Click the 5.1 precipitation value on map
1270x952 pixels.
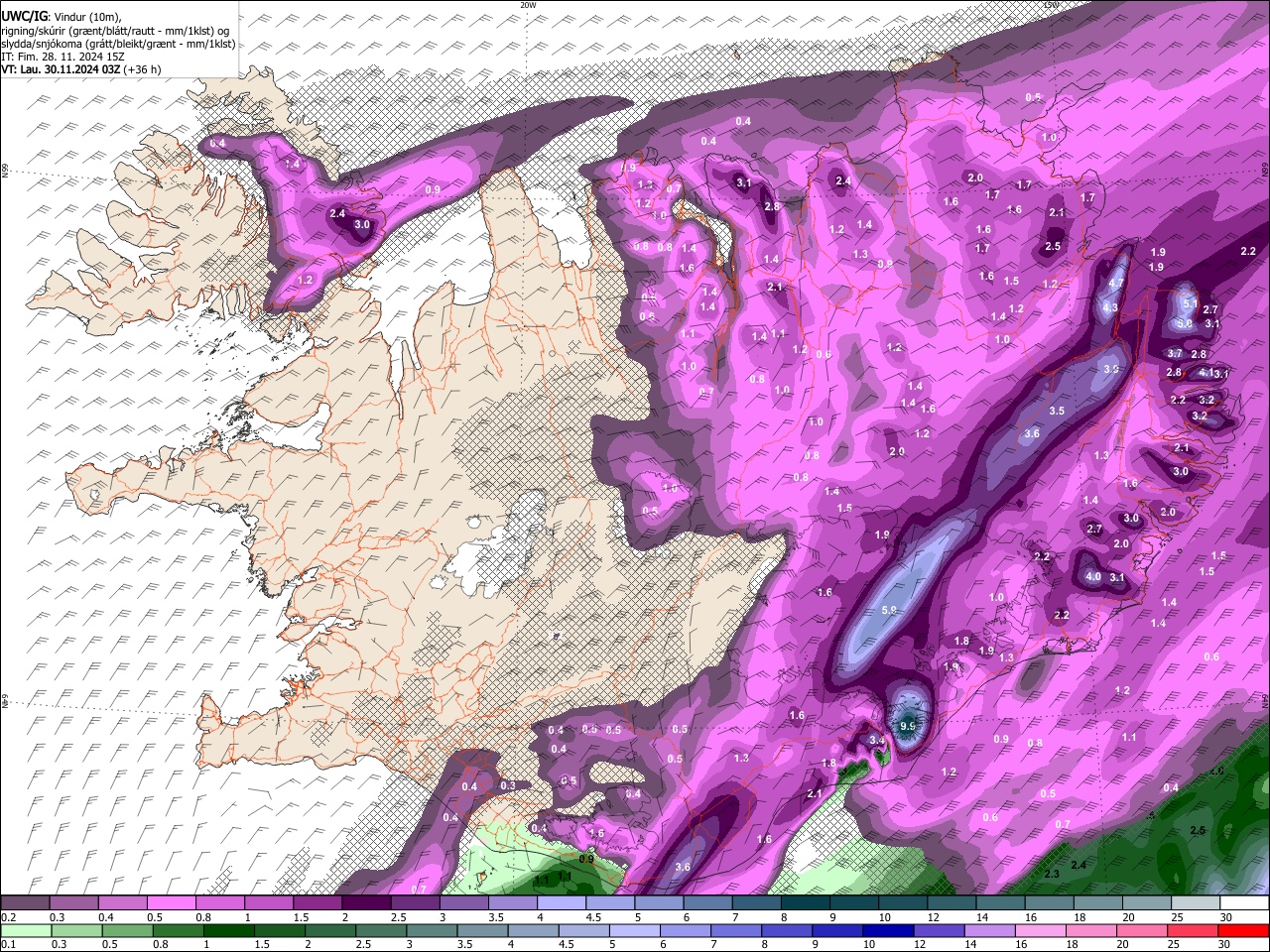pyautogui.click(x=1192, y=303)
